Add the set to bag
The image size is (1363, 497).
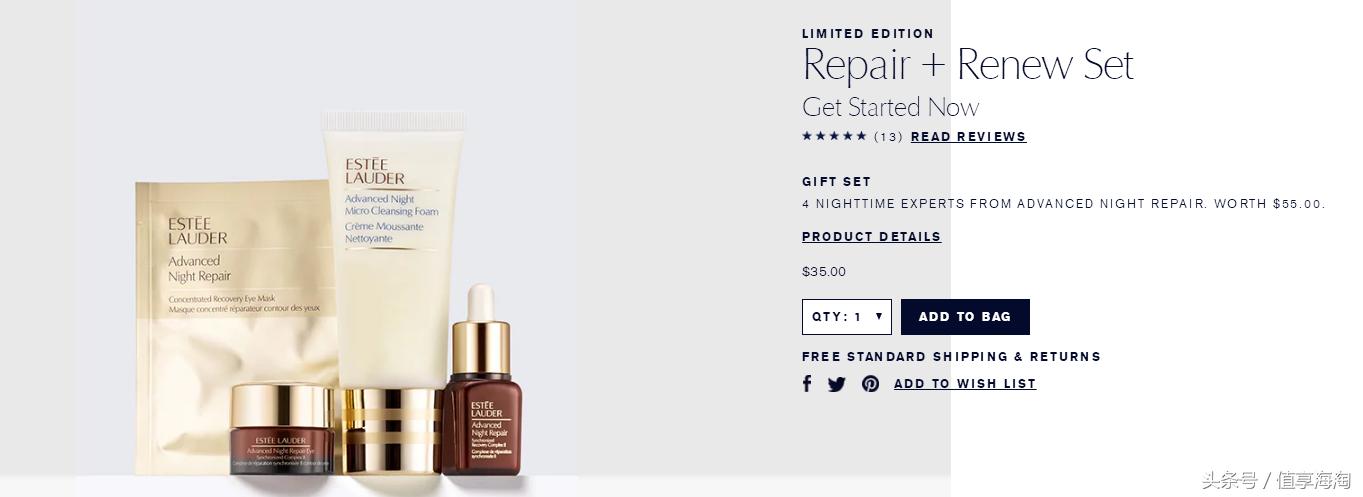965,317
